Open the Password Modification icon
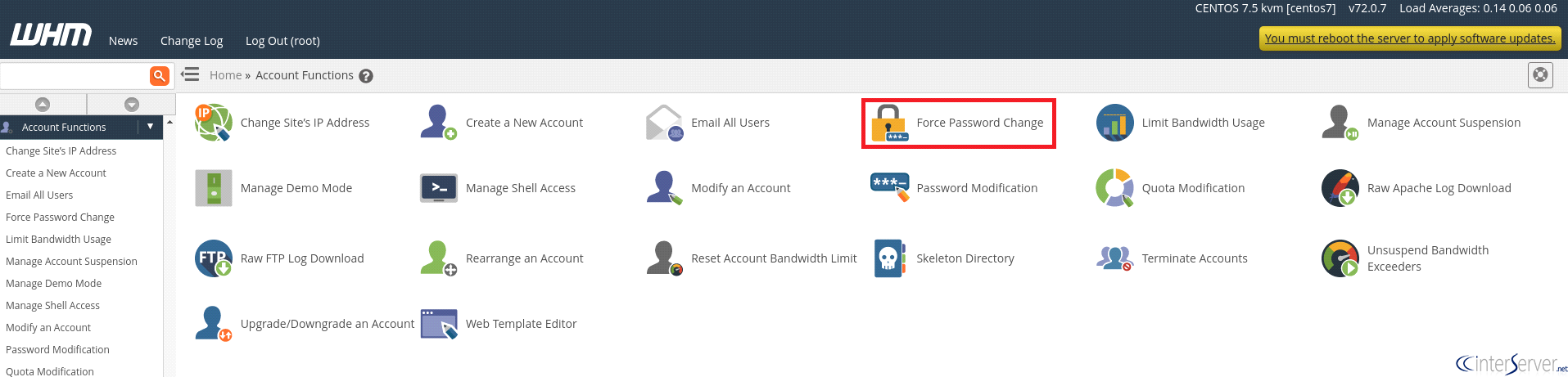This screenshot has width=1568, height=377. pyautogui.click(x=889, y=188)
